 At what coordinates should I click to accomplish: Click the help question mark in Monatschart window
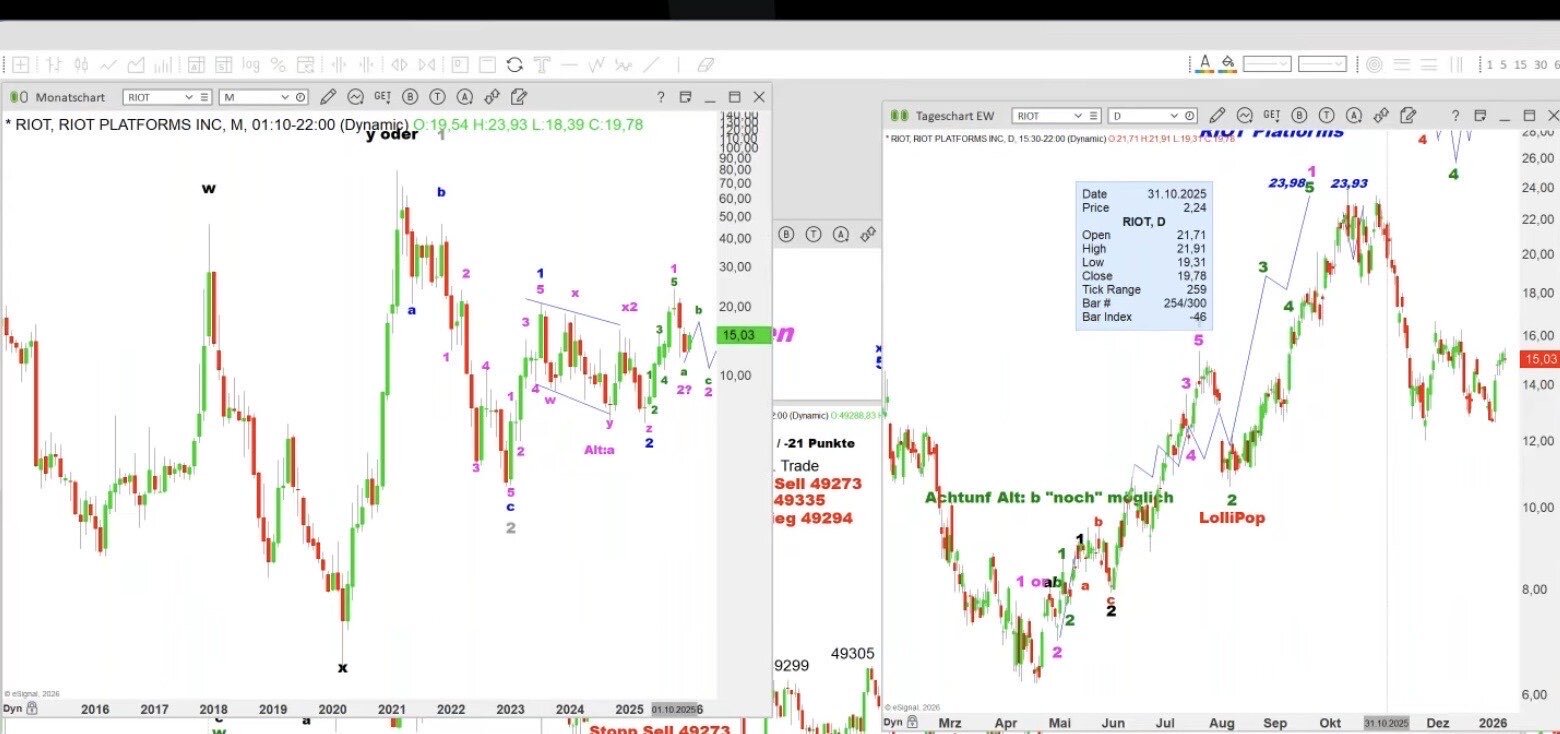pos(660,97)
